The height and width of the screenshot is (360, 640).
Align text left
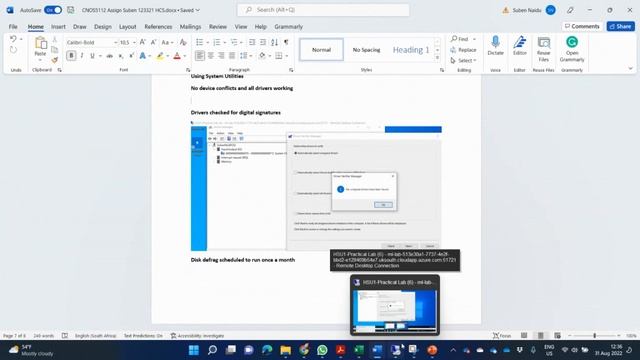click(x=200, y=56)
